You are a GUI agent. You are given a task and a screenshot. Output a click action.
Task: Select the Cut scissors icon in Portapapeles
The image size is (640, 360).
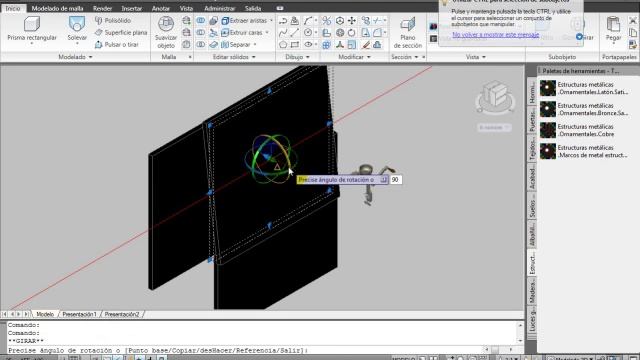633,20
